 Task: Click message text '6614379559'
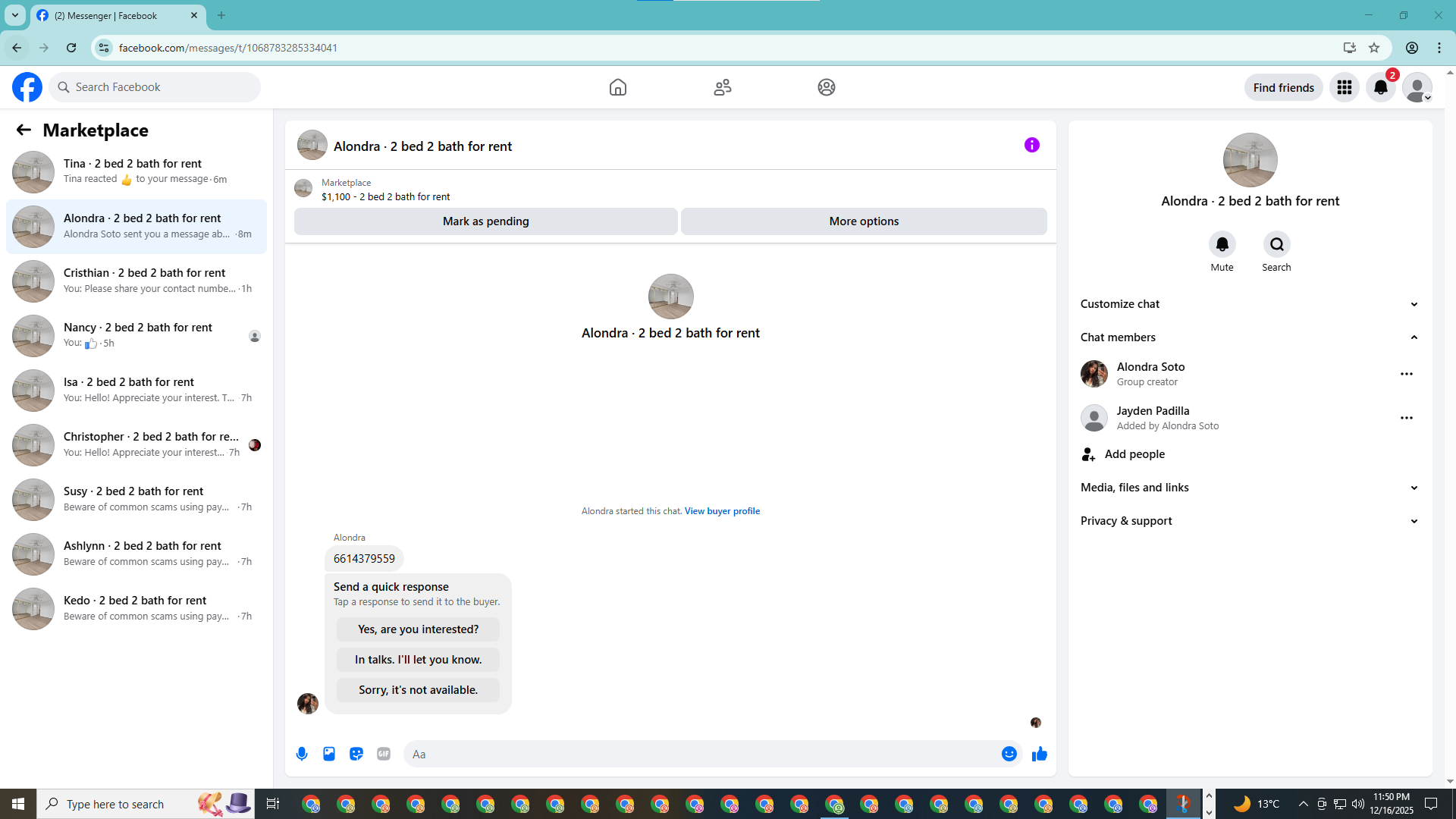click(x=364, y=559)
